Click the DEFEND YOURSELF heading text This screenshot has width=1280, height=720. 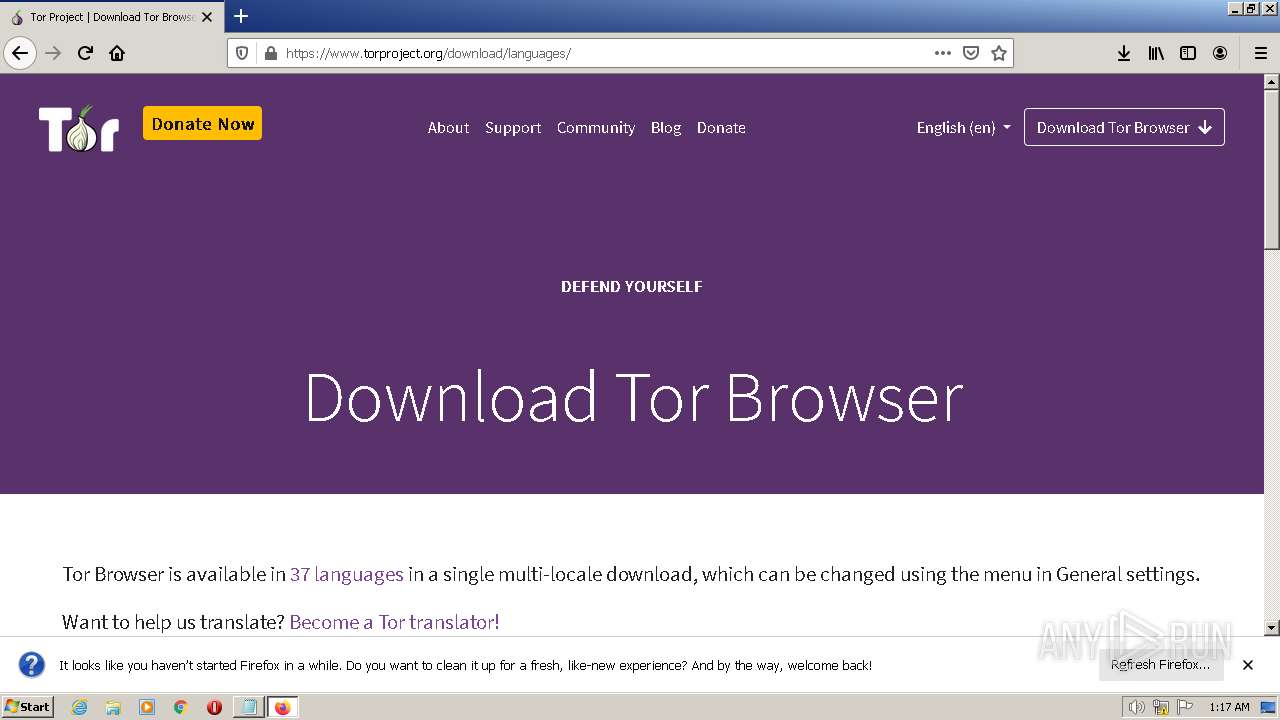(x=632, y=286)
